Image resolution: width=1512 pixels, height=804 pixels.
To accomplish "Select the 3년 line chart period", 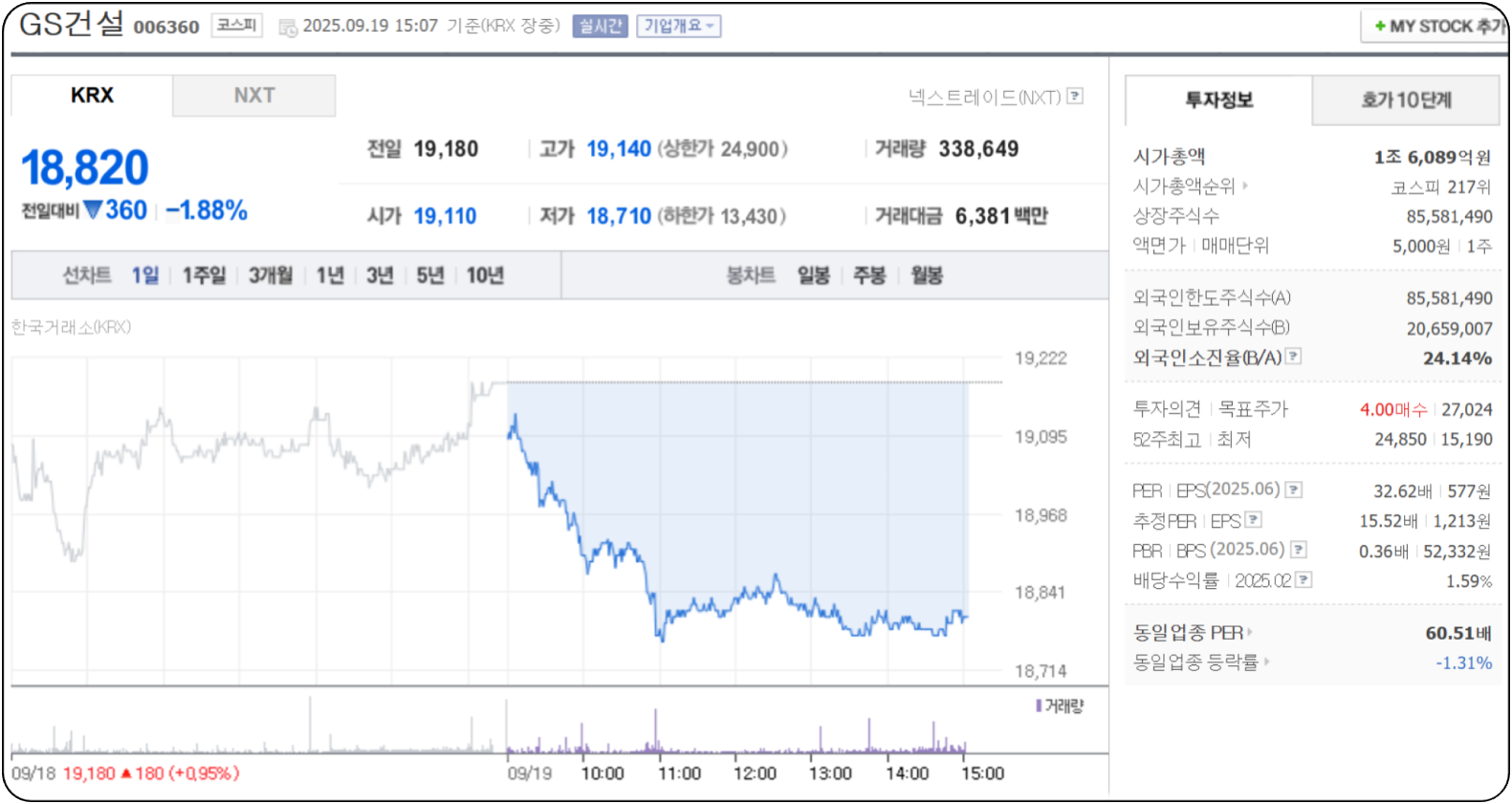I will [380, 275].
